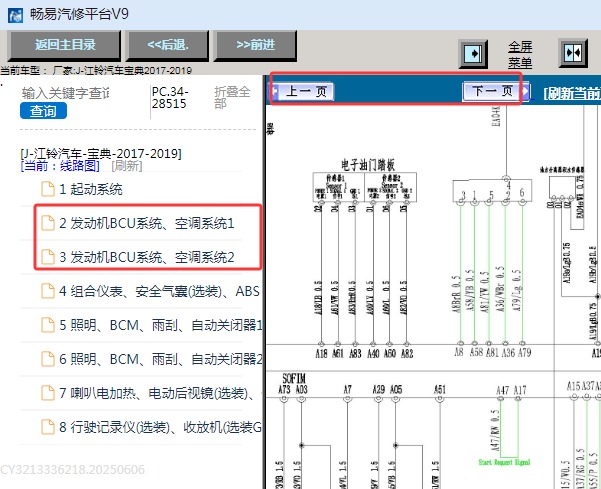Click page icon beside item 2
Screen dimensions: 601x489
pyautogui.click(x=48, y=223)
